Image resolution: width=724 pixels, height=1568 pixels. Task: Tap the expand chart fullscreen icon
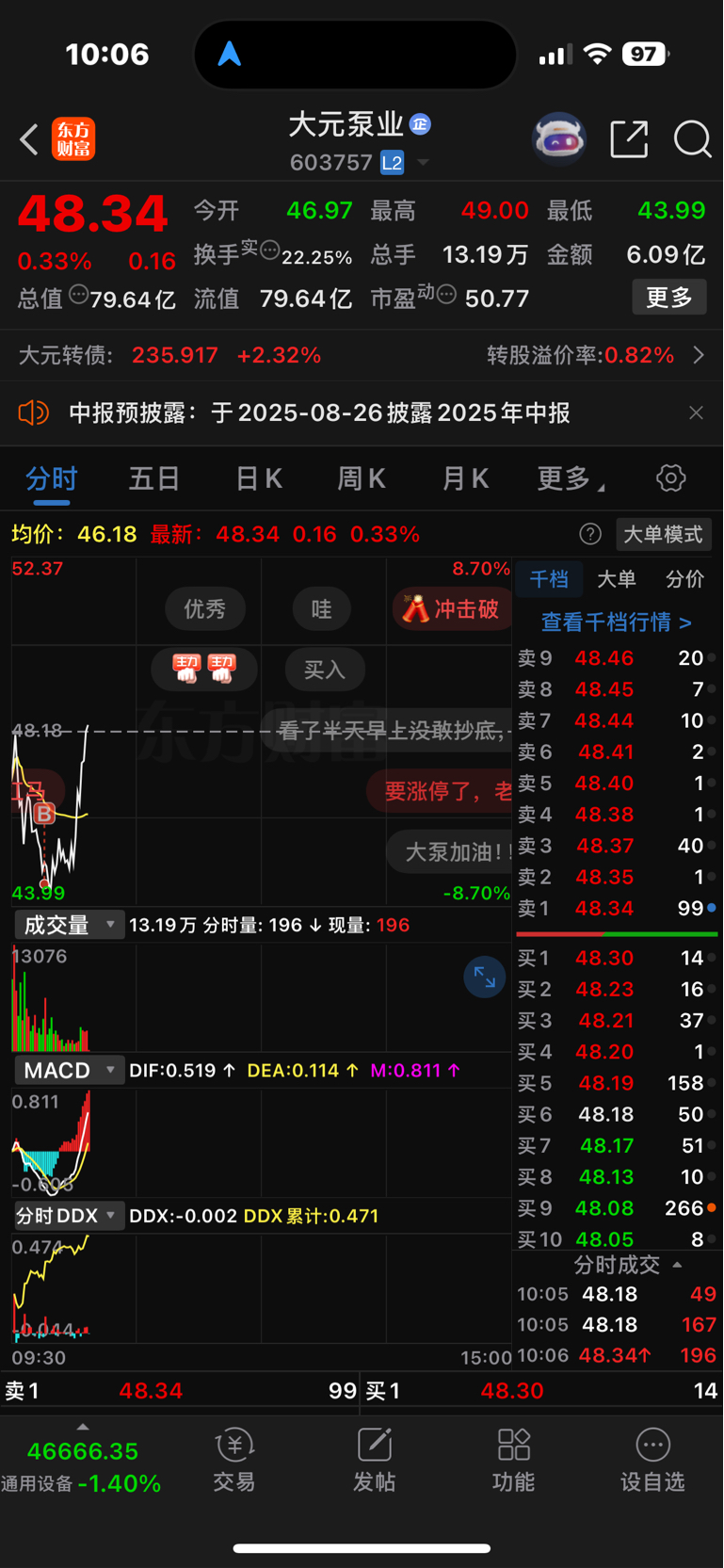point(484,978)
